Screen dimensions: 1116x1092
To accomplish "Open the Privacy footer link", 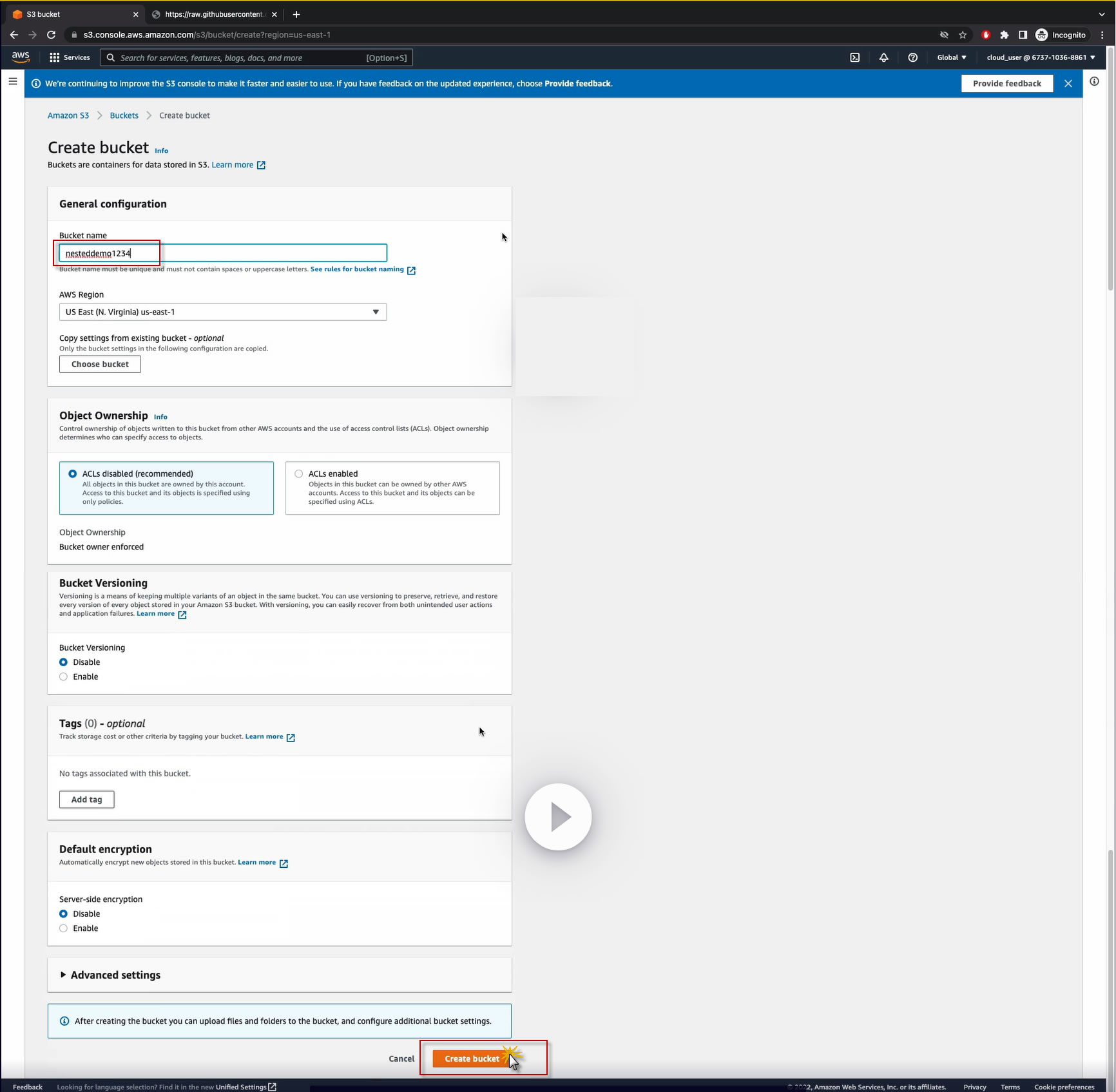I will 975,1087.
